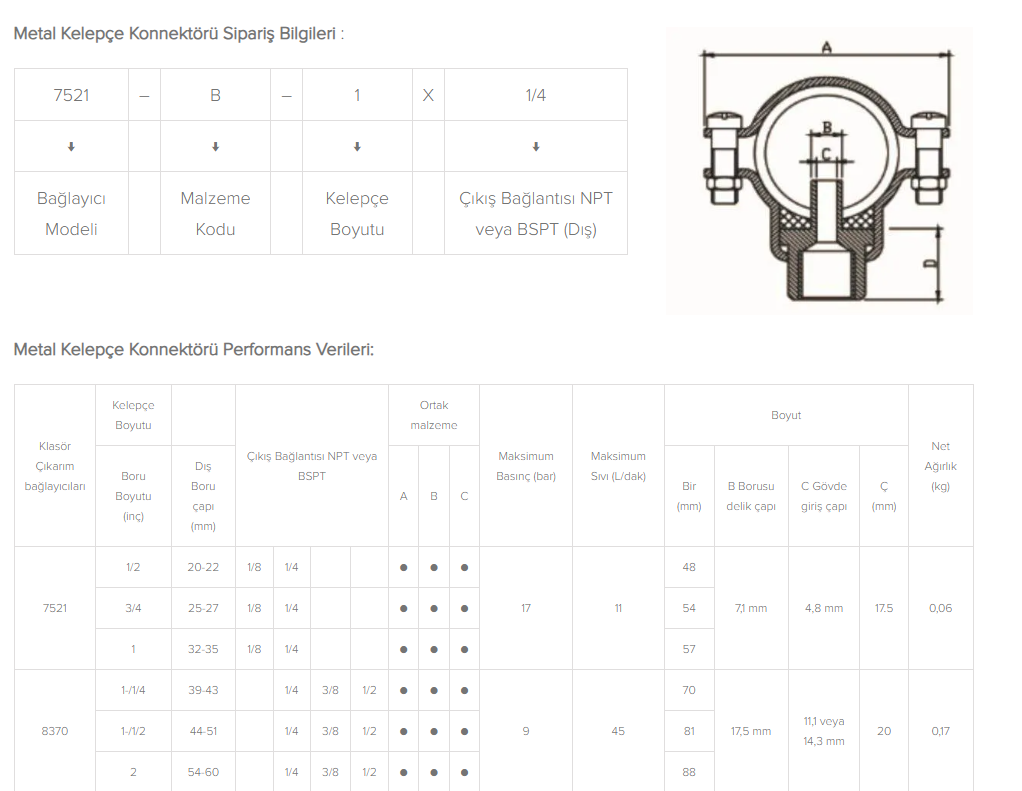1022x791 pixels.
Task: Click the "Sipariş Bilgileri" section heading
Action: 178,34
